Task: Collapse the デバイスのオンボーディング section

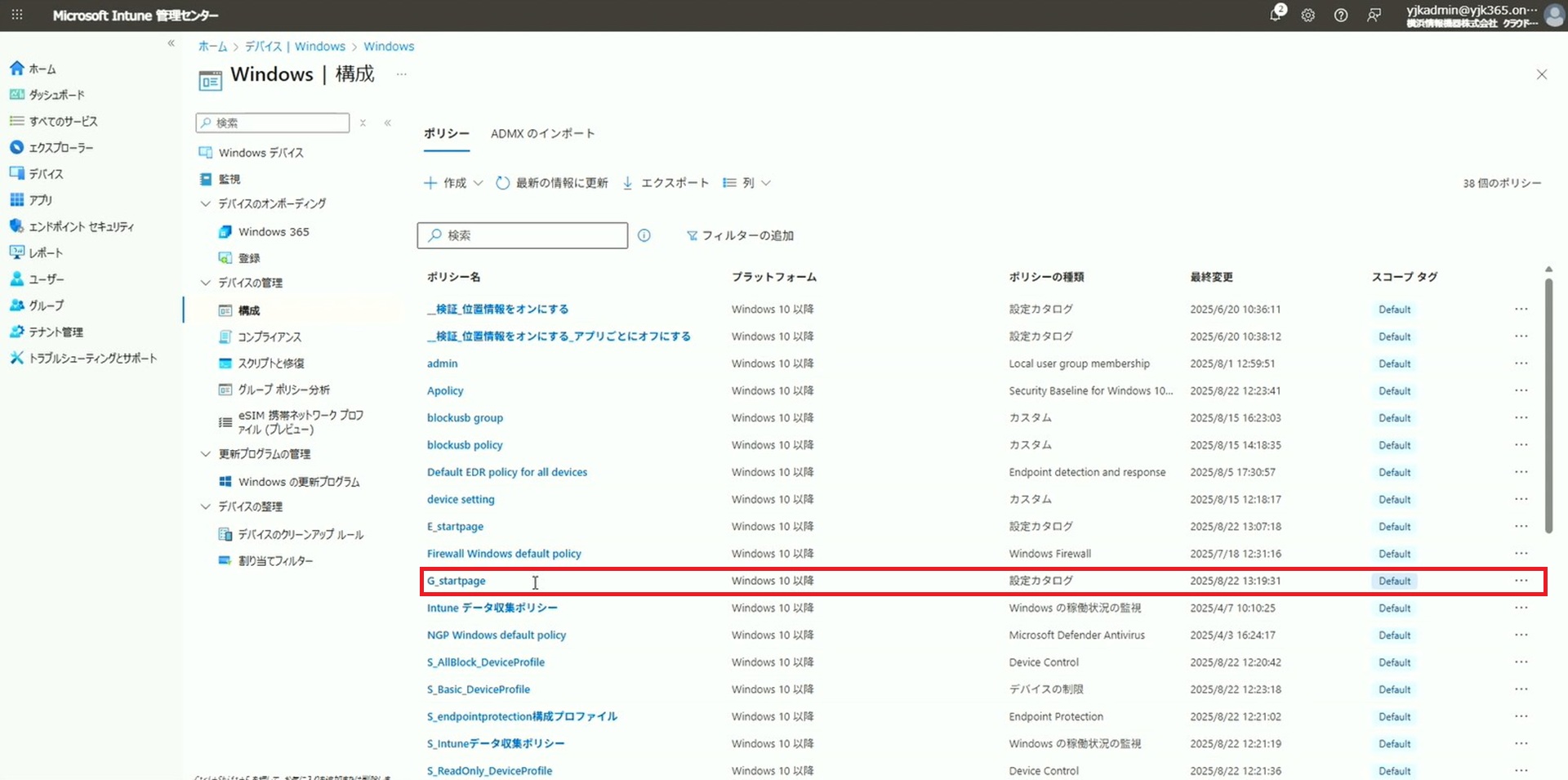Action: pos(206,203)
